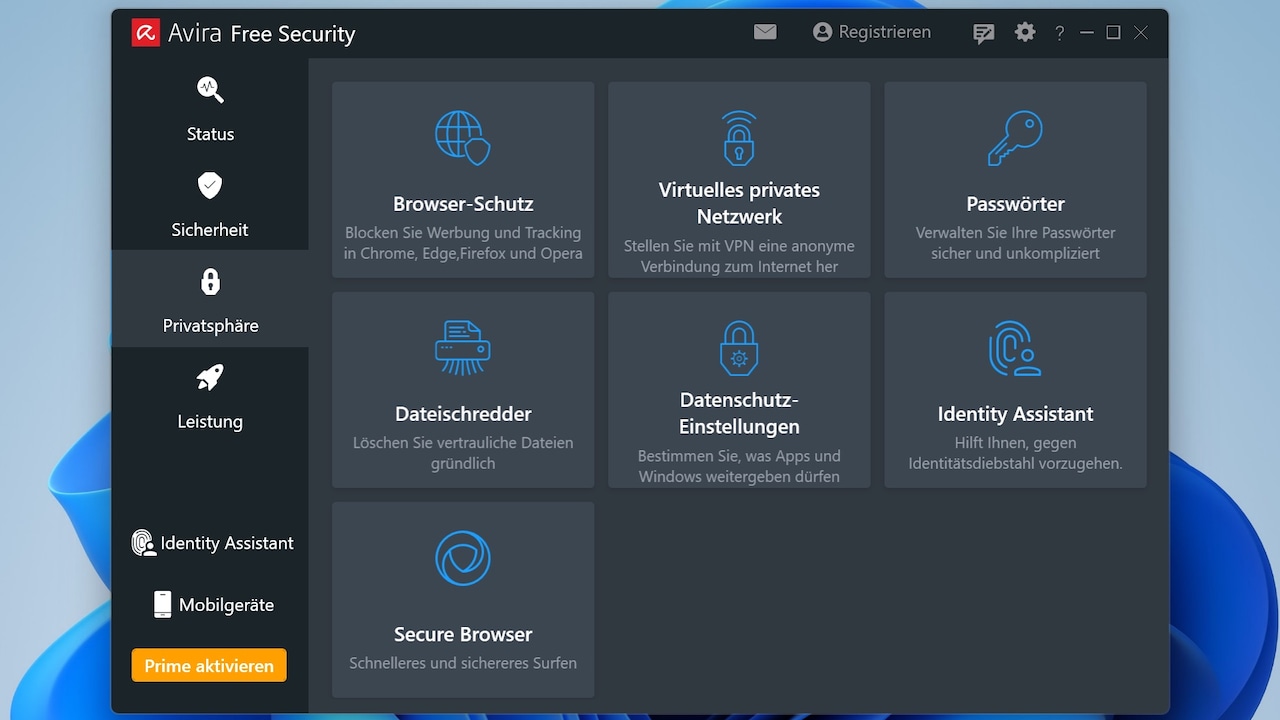Click the help question mark icon
Screen dimensions: 1280x720
[1060, 33]
